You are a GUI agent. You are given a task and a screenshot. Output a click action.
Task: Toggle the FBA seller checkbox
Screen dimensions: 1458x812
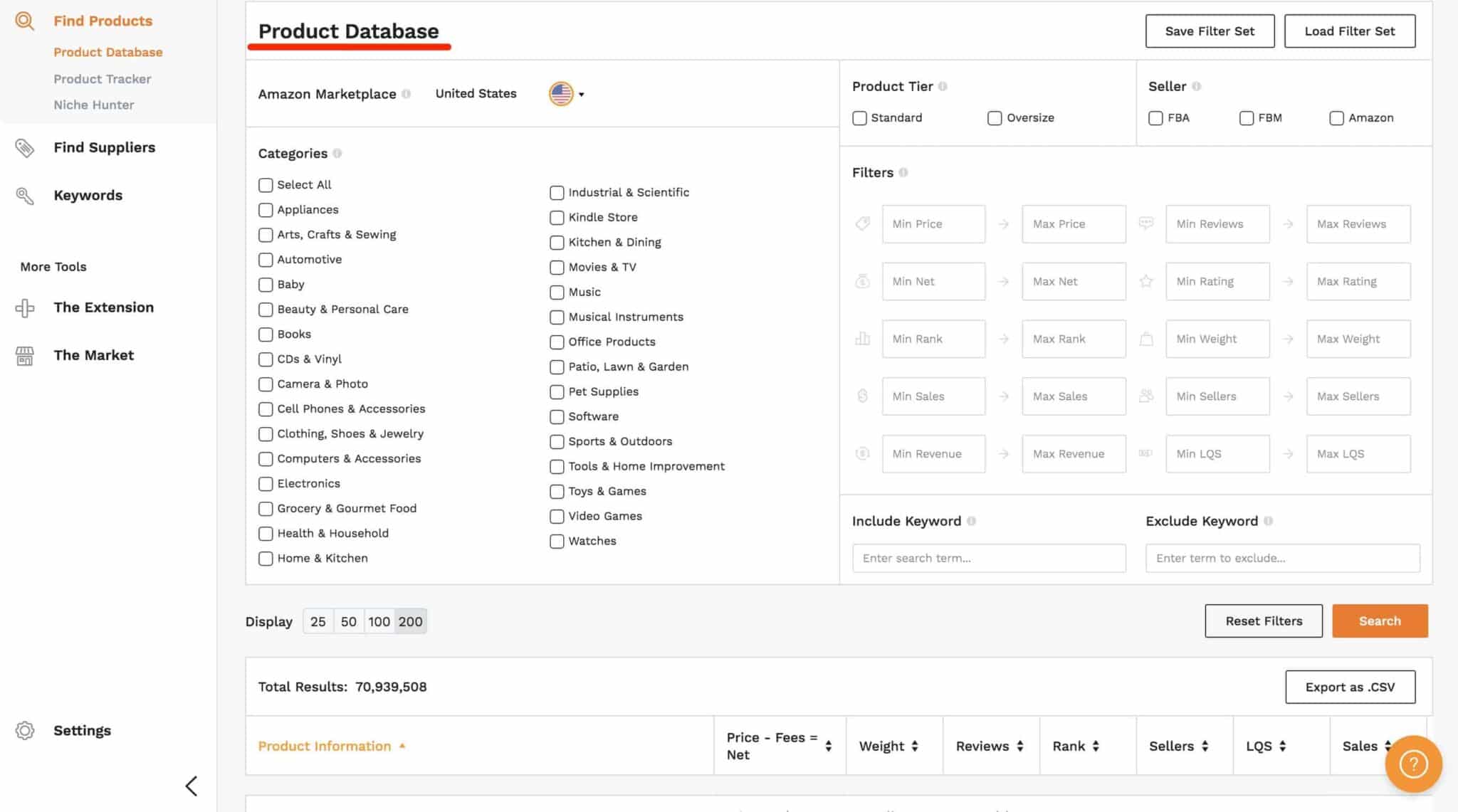1155,118
